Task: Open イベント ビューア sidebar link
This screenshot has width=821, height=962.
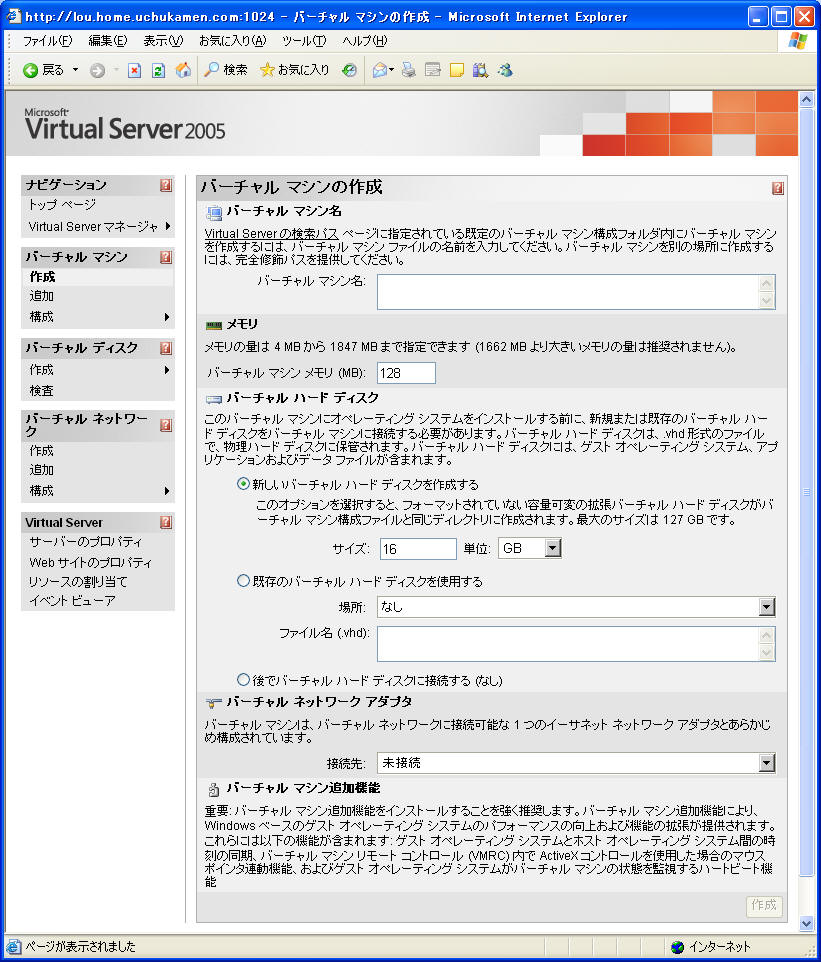Action: point(72,601)
